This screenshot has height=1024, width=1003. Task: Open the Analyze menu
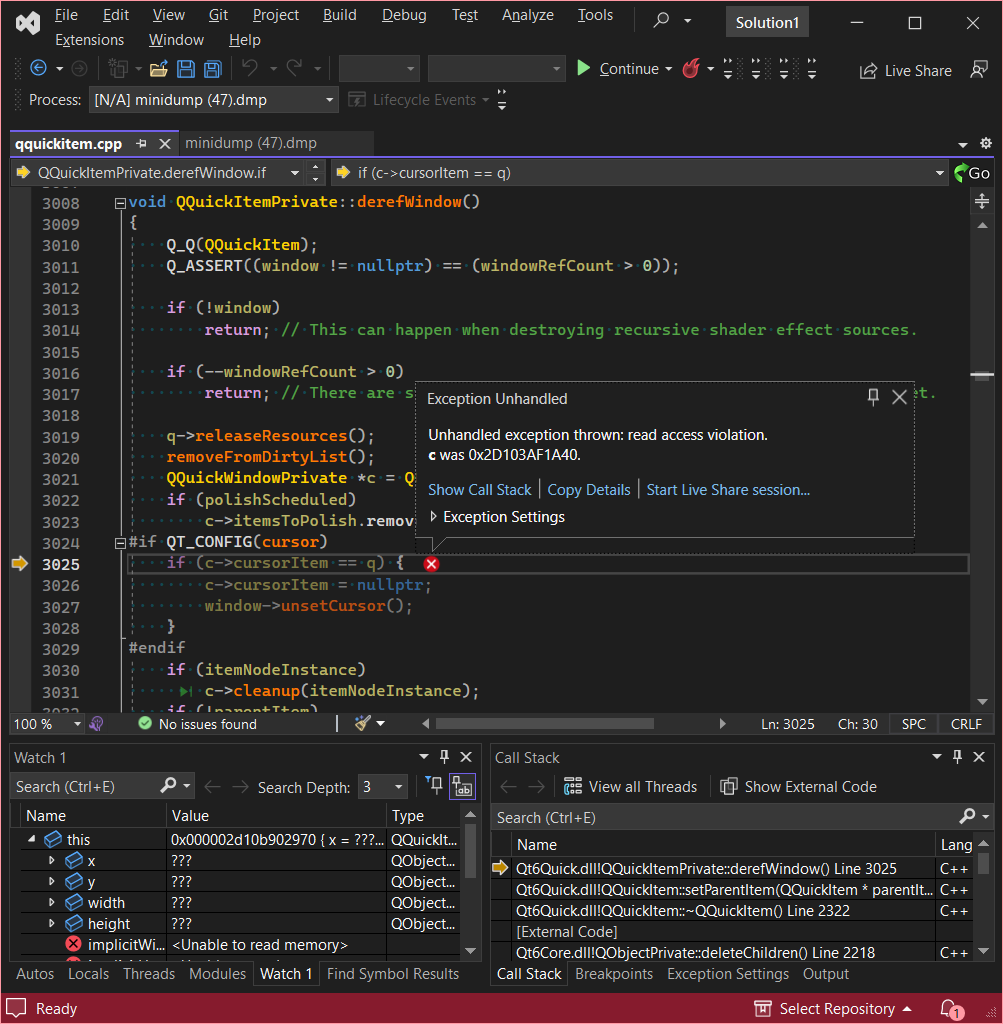528,15
